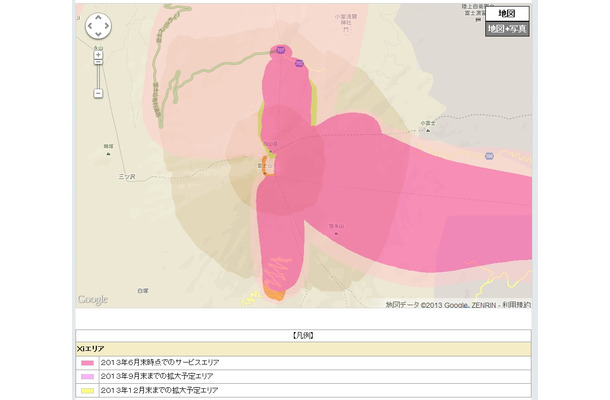The height and width of the screenshot is (400, 610).
Task: Click the upper purple route shield marker
Action: pyautogui.click(x=280, y=50)
